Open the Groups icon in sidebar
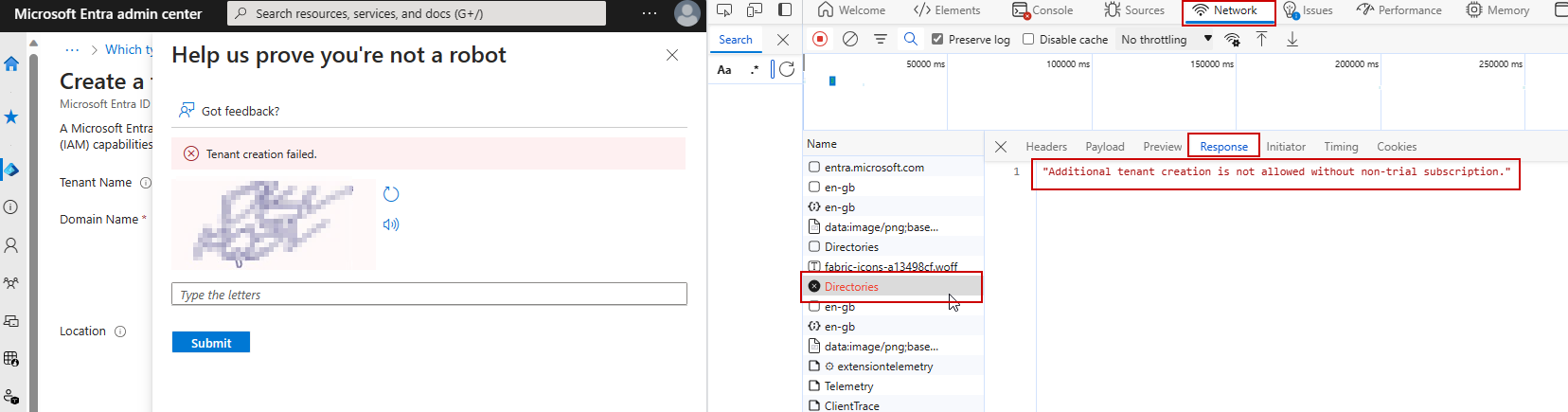The height and width of the screenshot is (412, 1568). [11, 283]
